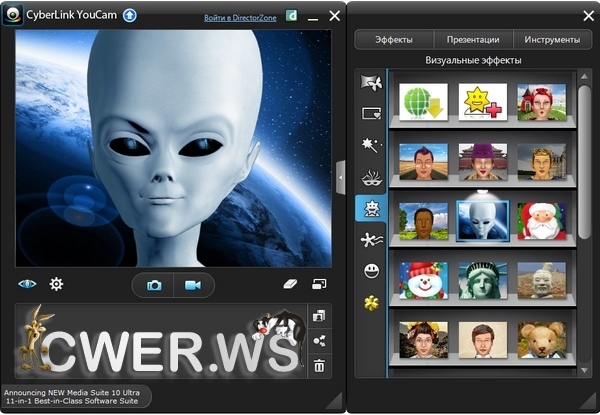Open YouCam settings gear

[57, 284]
